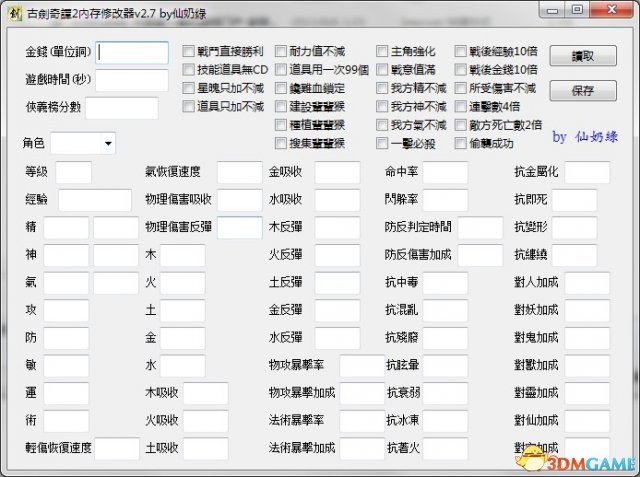
Task: Focus the 抗混亂 field
Action: (x=445, y=311)
